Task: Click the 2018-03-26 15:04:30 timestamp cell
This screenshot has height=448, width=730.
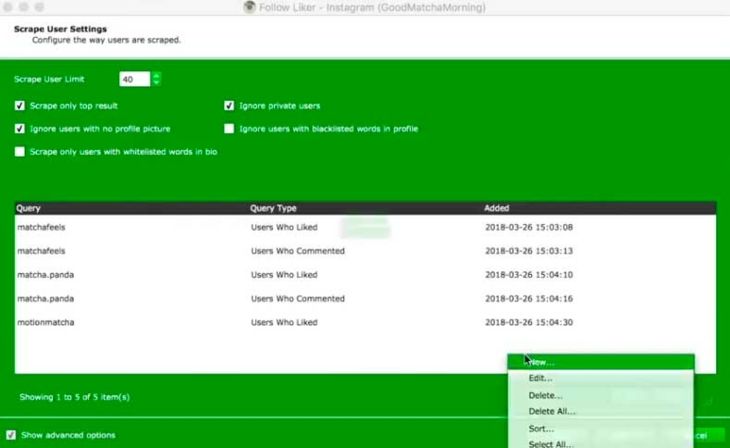Action: (x=529, y=322)
